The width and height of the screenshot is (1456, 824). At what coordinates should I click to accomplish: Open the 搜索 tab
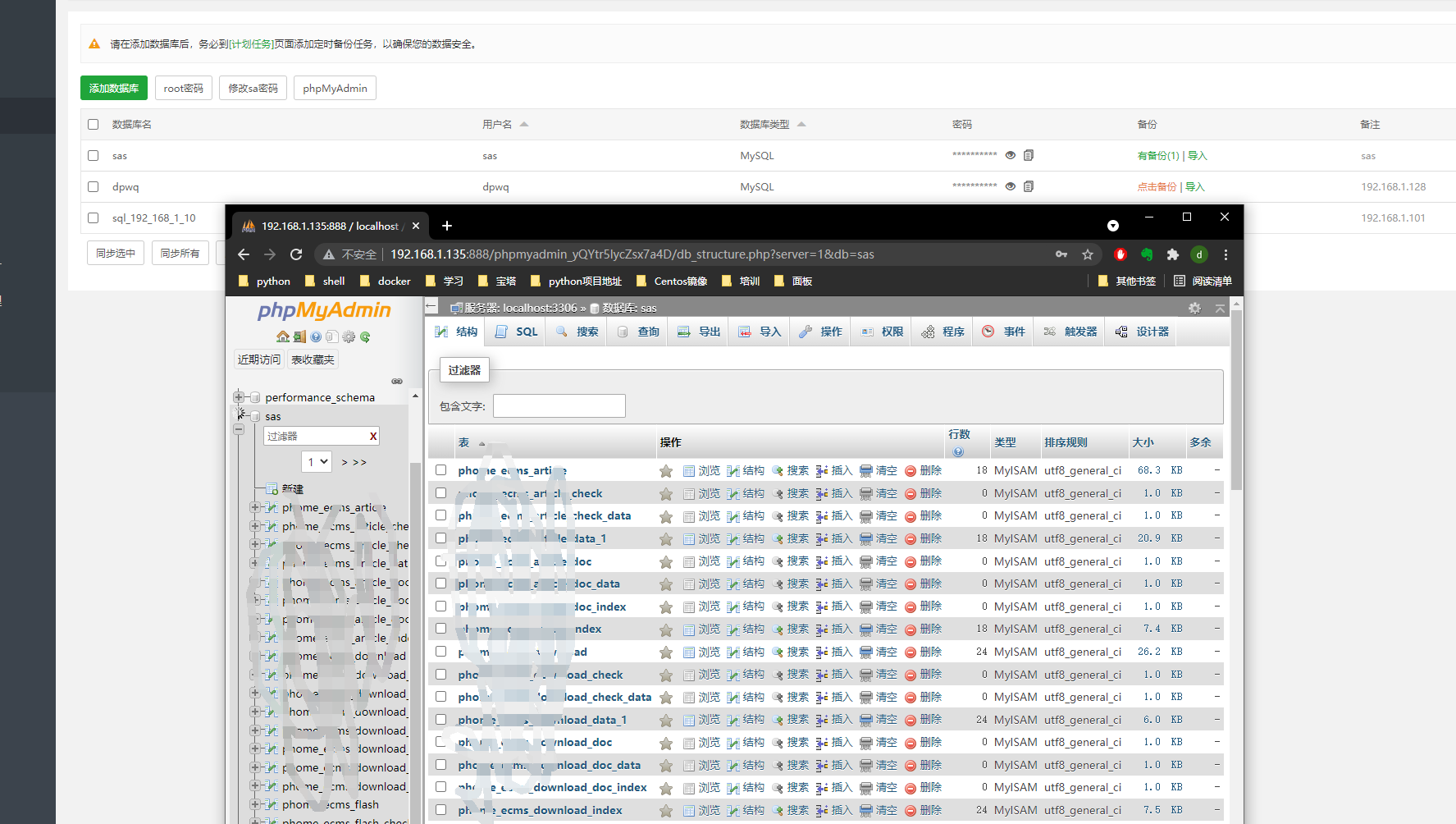[x=577, y=332]
